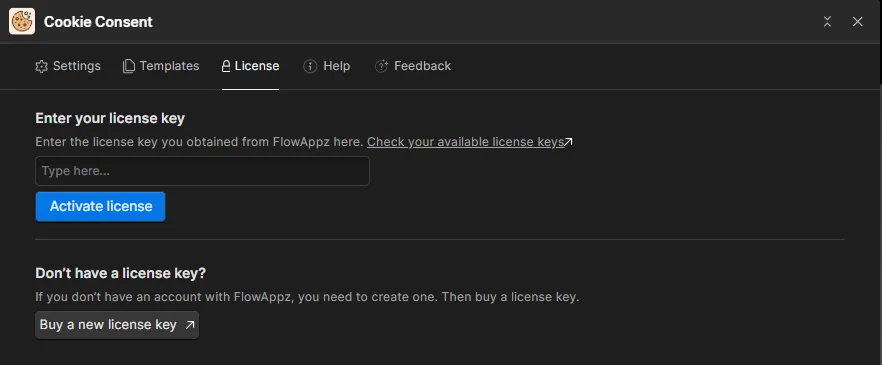Go to the Help tab
882x365 pixels.
(x=327, y=66)
